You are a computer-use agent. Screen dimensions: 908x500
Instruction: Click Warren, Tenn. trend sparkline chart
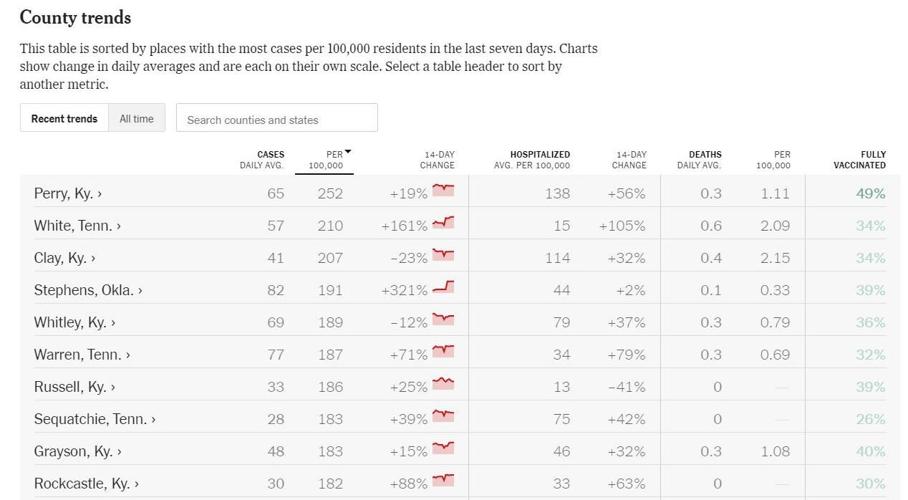pyautogui.click(x=443, y=352)
